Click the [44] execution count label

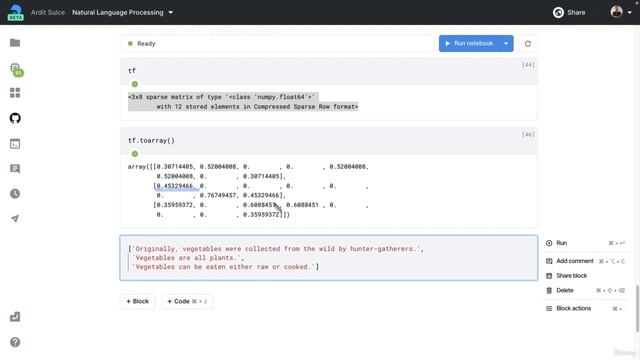(x=528, y=65)
